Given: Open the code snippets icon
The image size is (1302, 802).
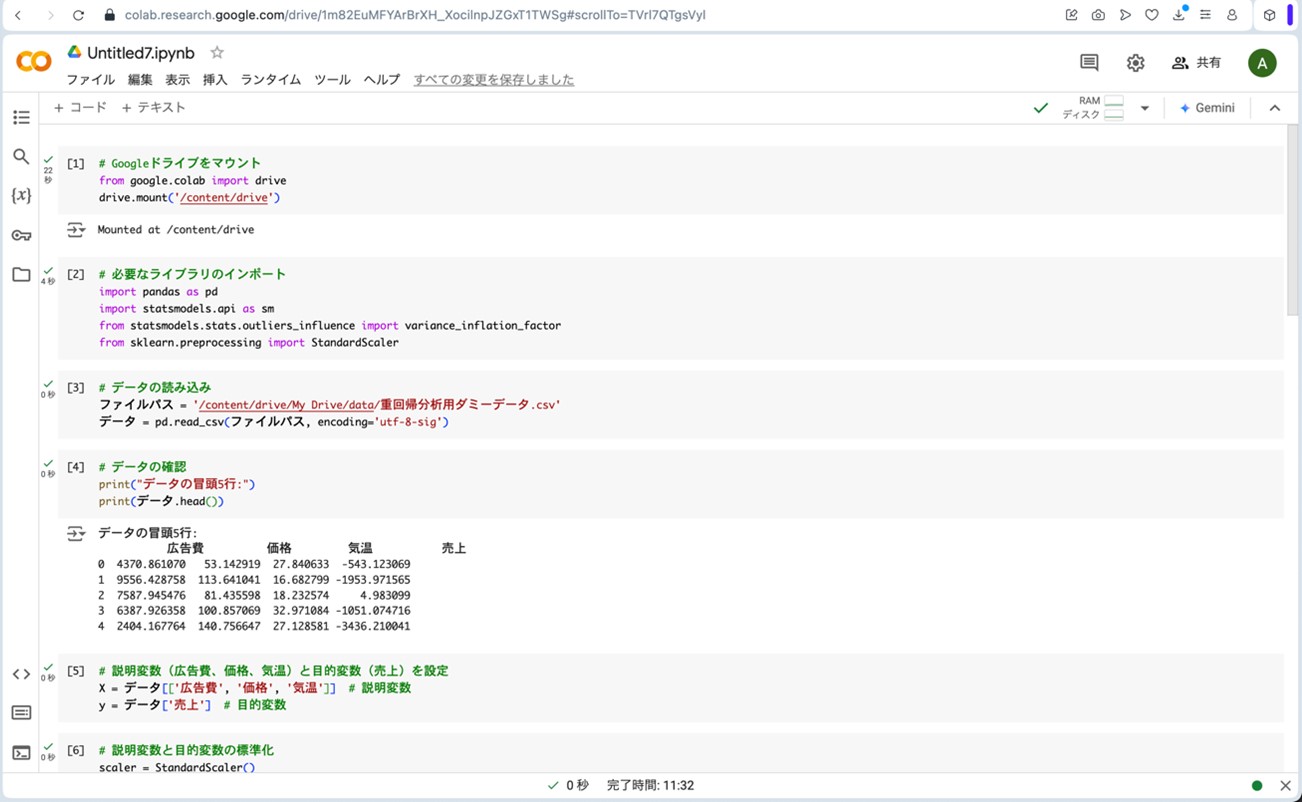Looking at the screenshot, I should [x=21, y=674].
